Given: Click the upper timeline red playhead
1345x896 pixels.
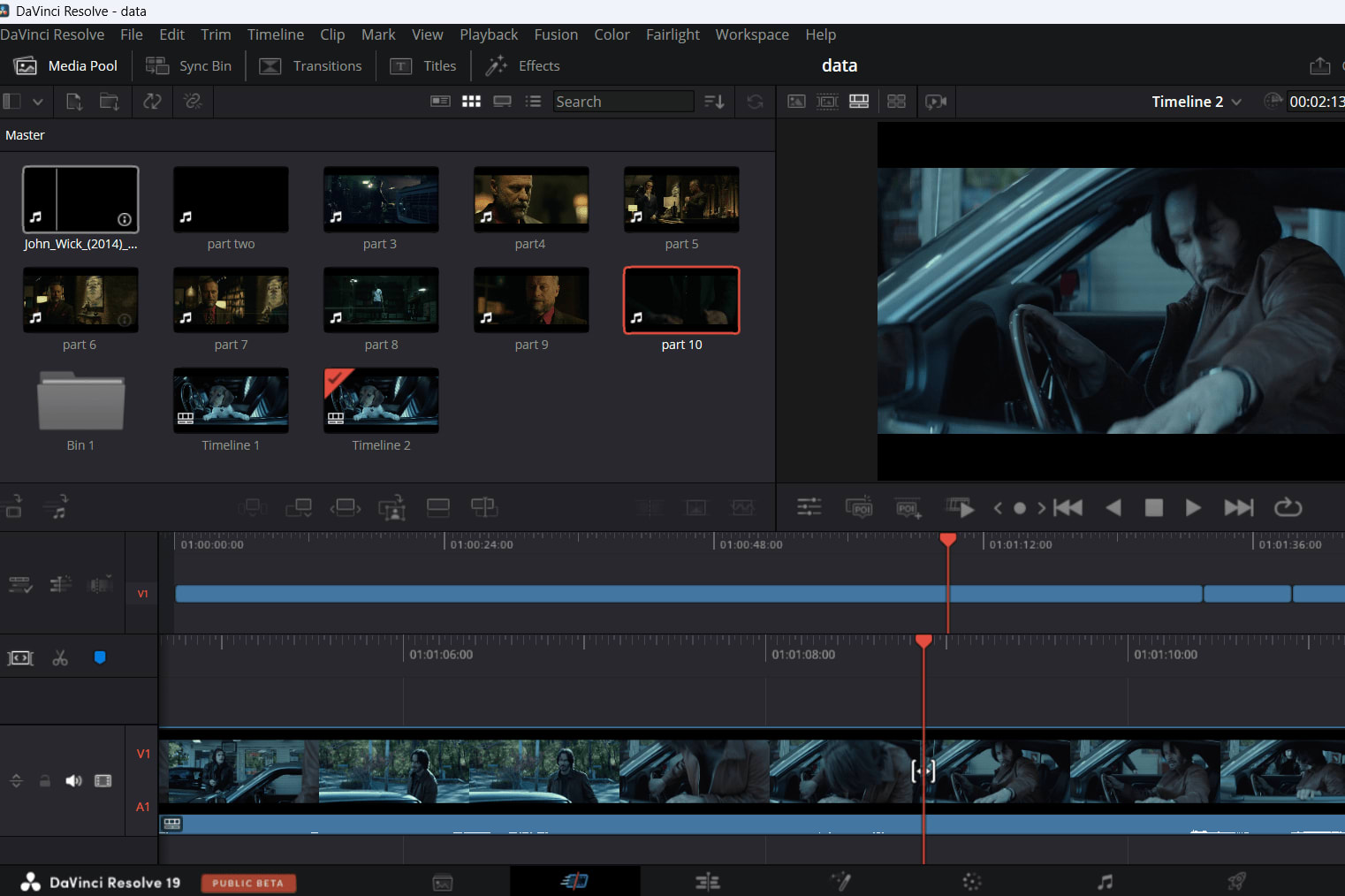Looking at the screenshot, I should pos(947,539).
